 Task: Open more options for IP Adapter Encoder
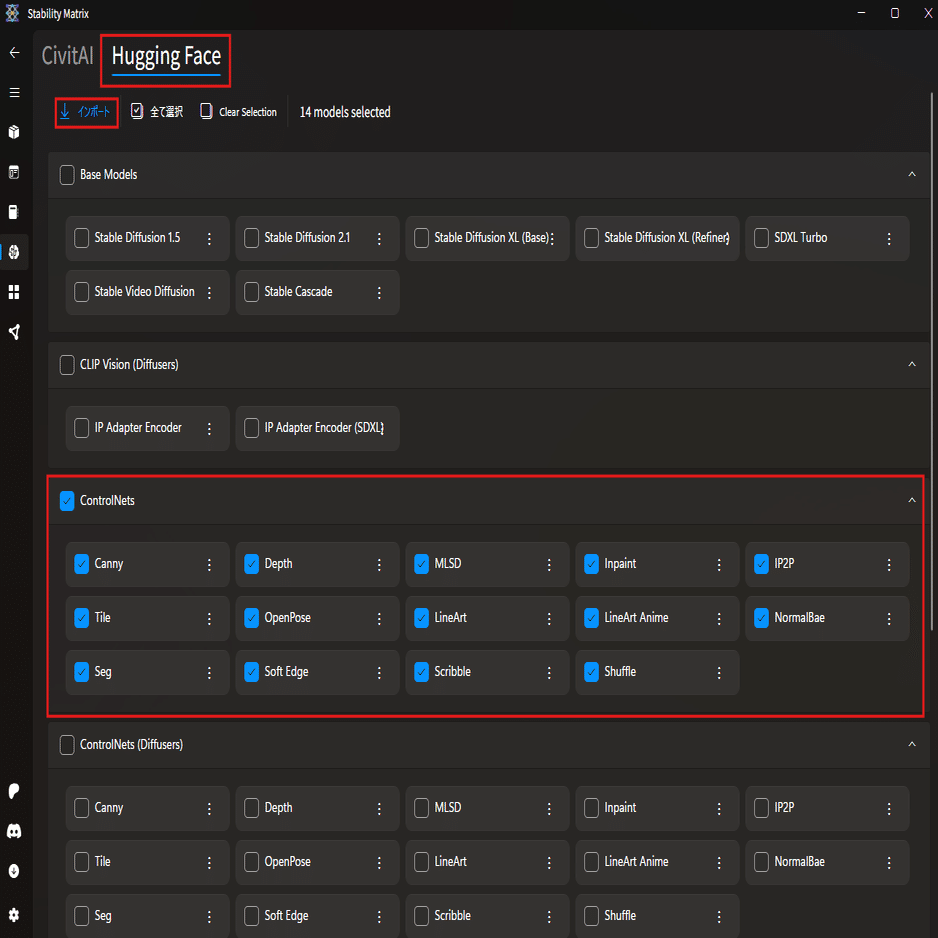click(x=209, y=428)
